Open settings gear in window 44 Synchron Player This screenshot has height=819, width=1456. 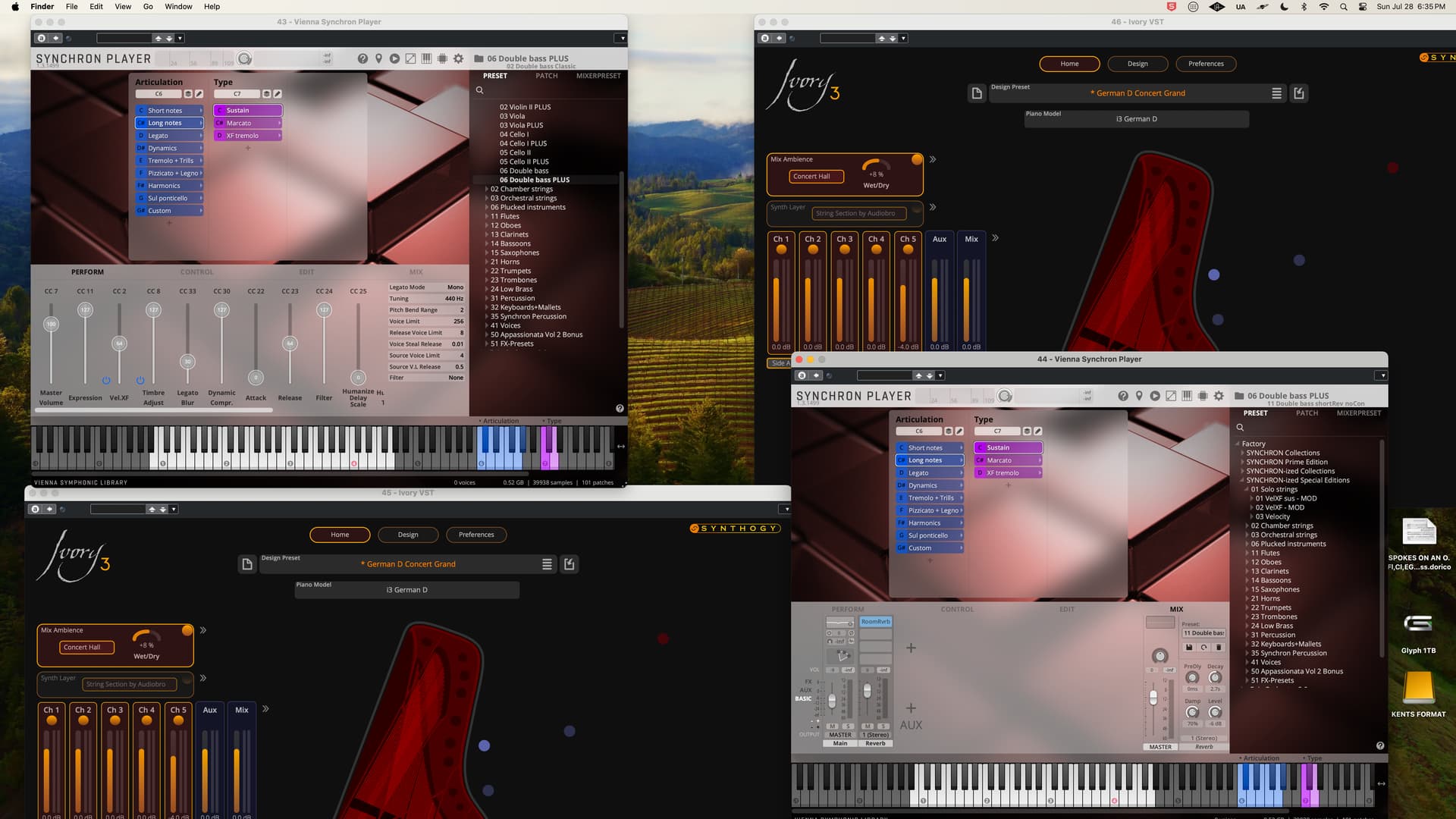(1219, 396)
